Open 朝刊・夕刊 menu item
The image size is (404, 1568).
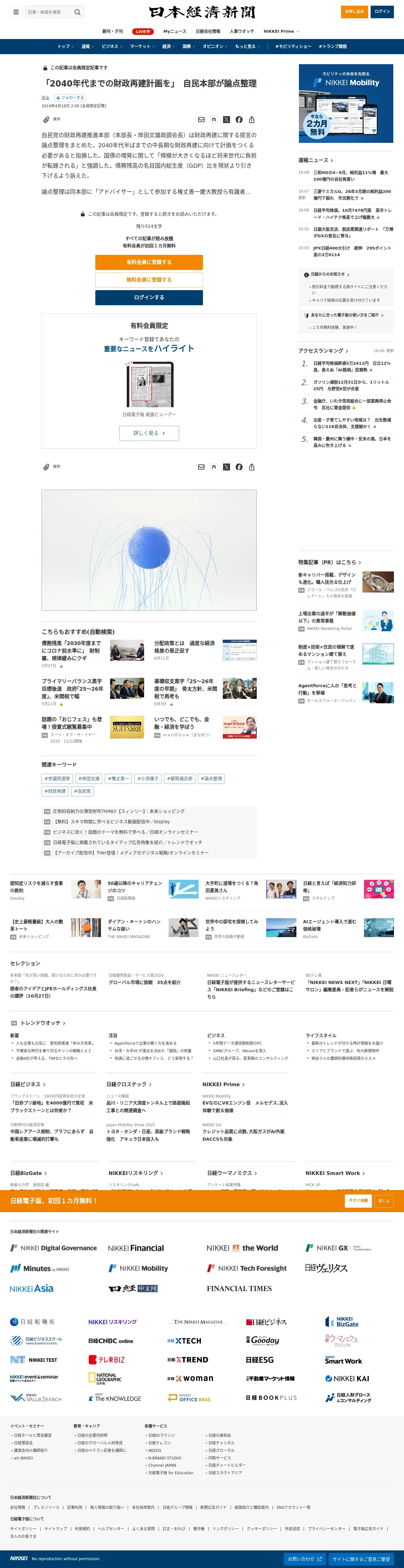tap(113, 31)
